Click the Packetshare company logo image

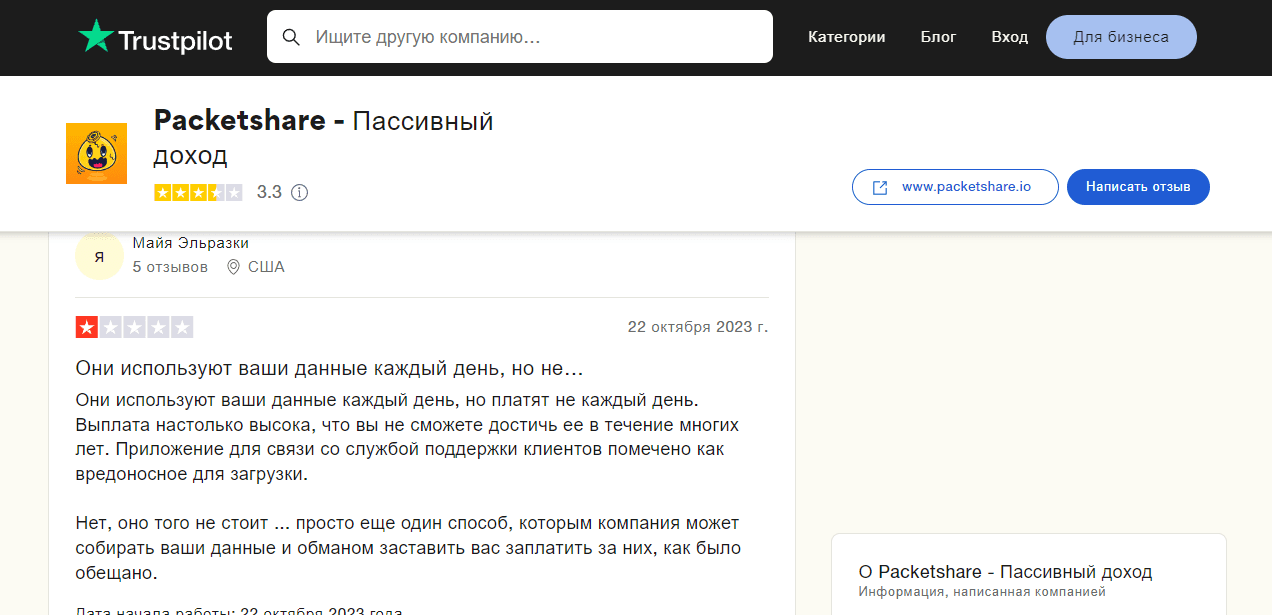coord(96,153)
